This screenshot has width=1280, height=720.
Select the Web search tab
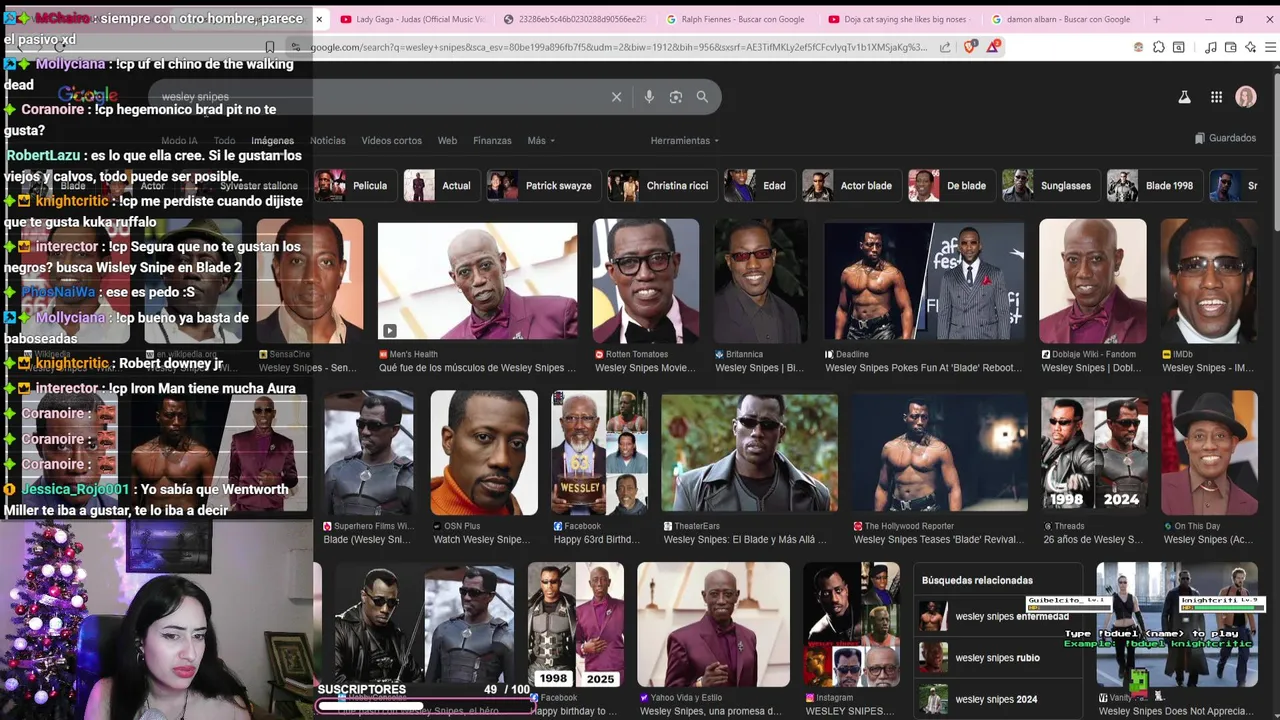447,141
